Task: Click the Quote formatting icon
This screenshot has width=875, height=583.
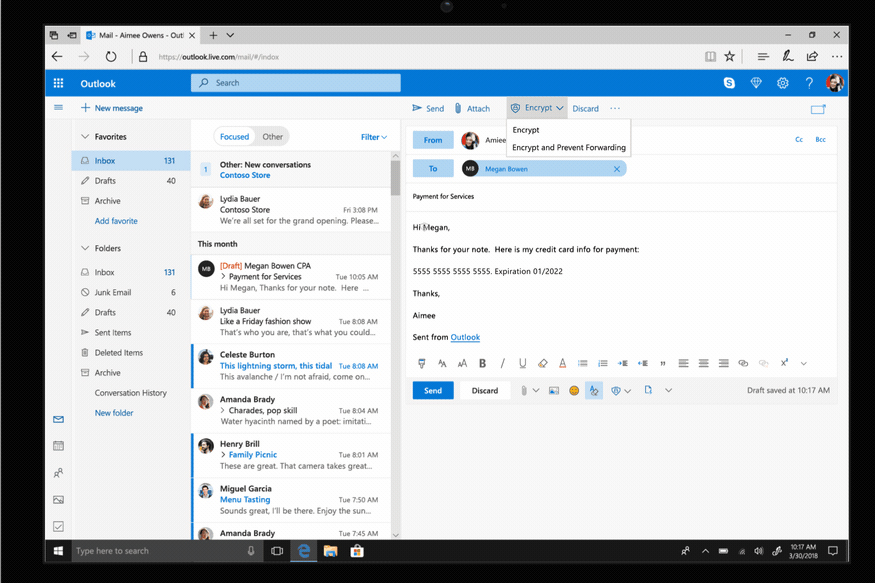Action: coord(663,363)
